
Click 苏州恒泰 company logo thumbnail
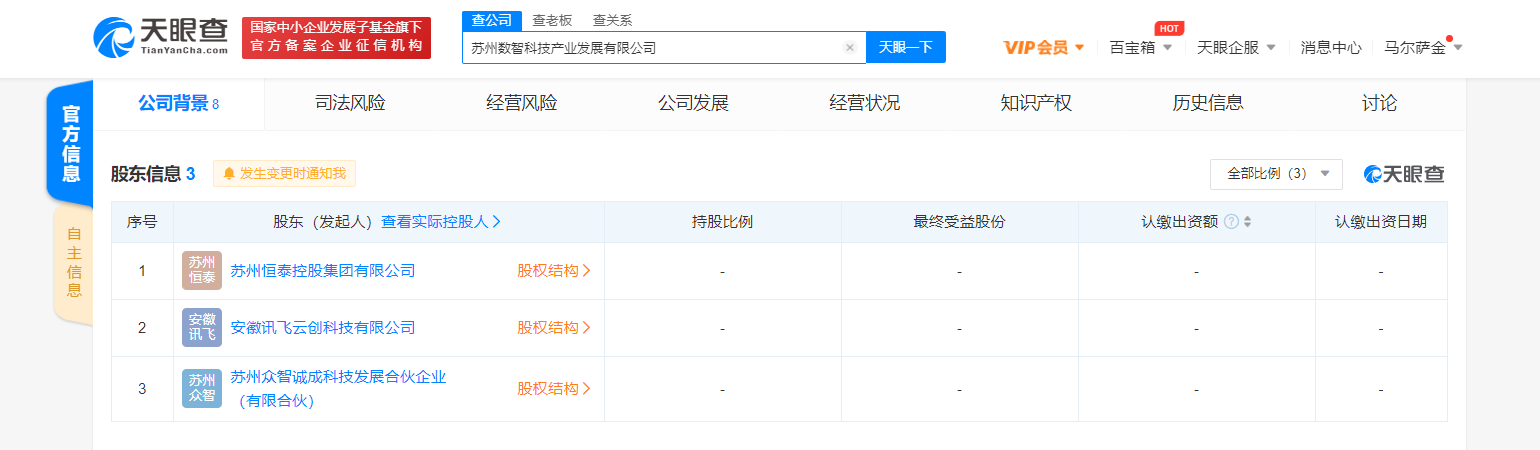pyautogui.click(x=201, y=271)
